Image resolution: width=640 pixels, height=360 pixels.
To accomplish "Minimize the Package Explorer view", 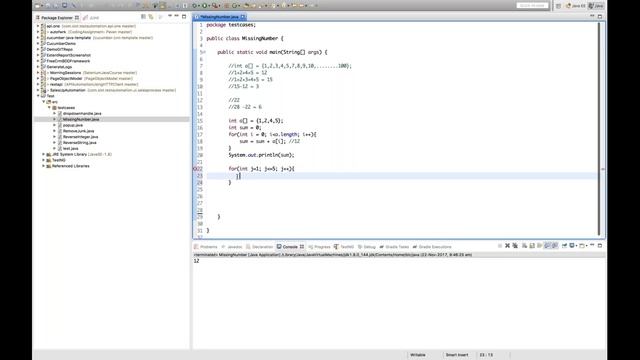I will click(176, 16).
